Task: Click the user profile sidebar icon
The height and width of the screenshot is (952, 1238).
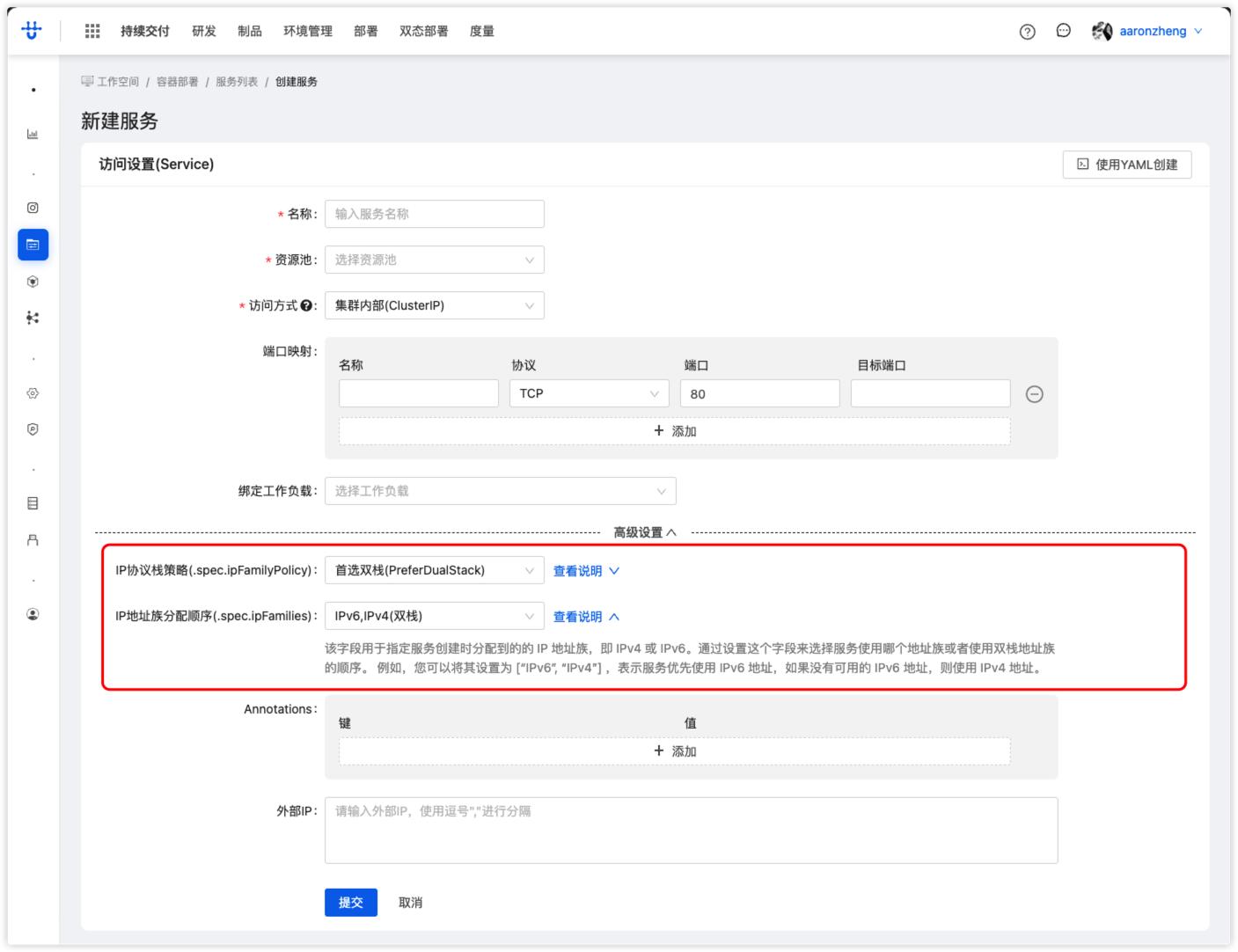Action: coord(33,614)
